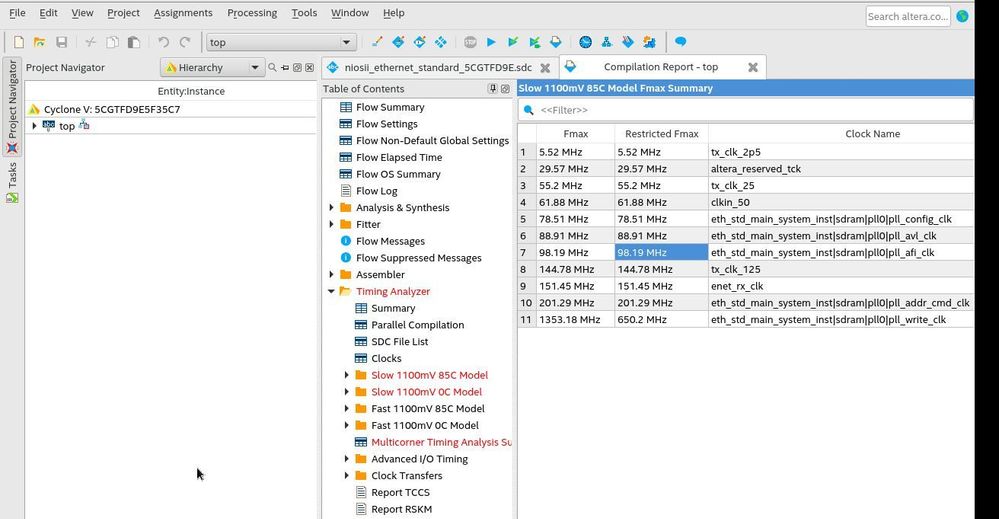
Task: Click the Open Project folder icon
Action: (40, 42)
